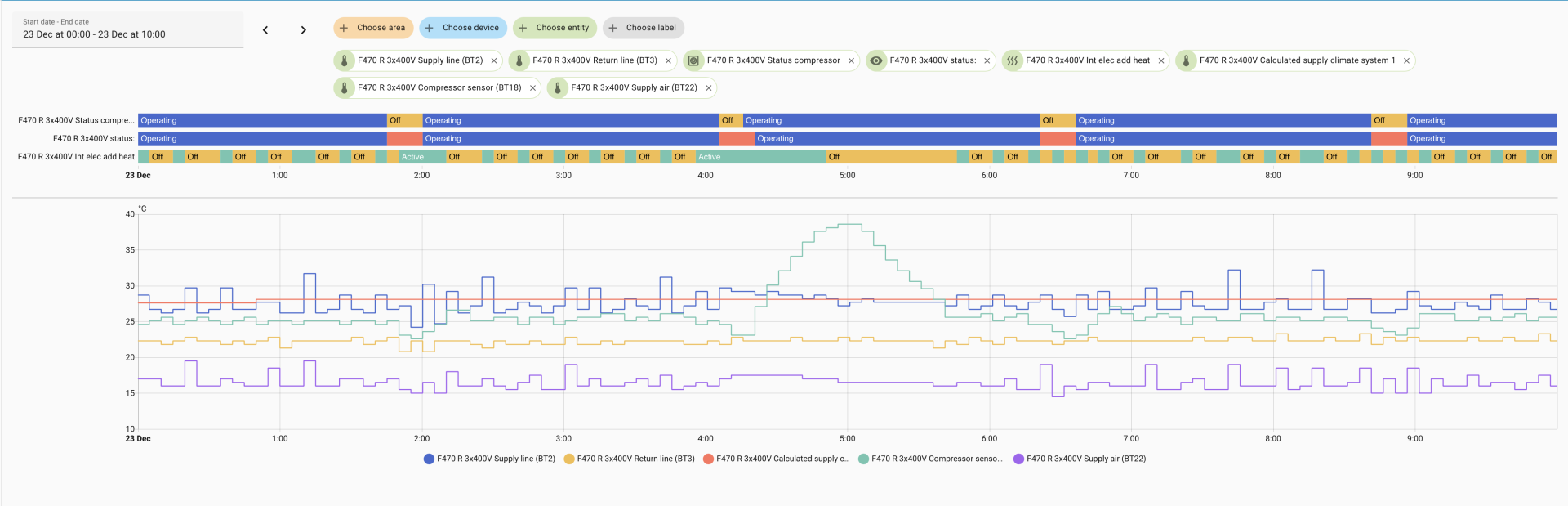Open the Choose device picker

(x=462, y=28)
